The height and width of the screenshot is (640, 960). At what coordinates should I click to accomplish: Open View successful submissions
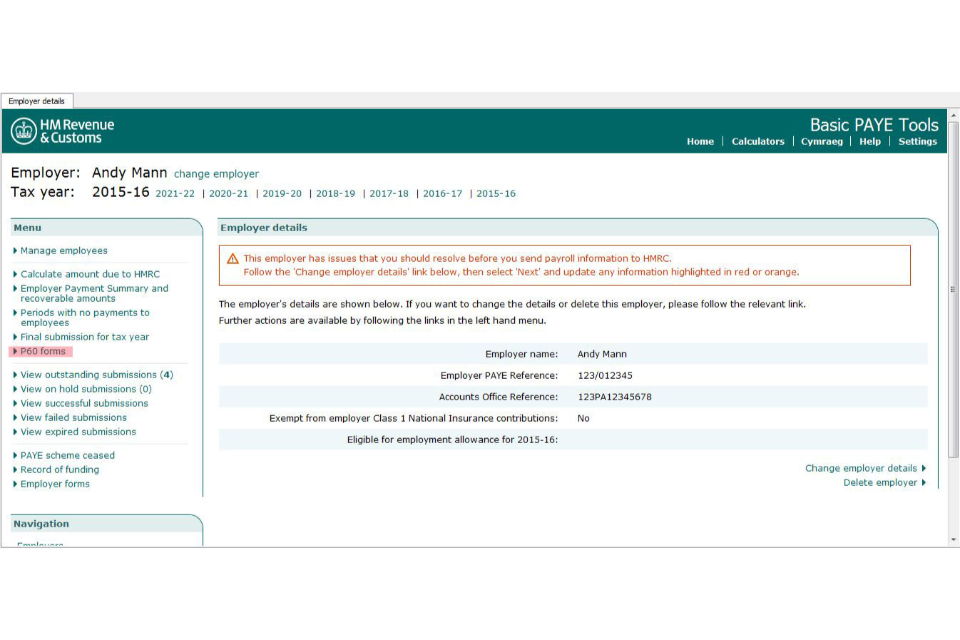[84, 404]
